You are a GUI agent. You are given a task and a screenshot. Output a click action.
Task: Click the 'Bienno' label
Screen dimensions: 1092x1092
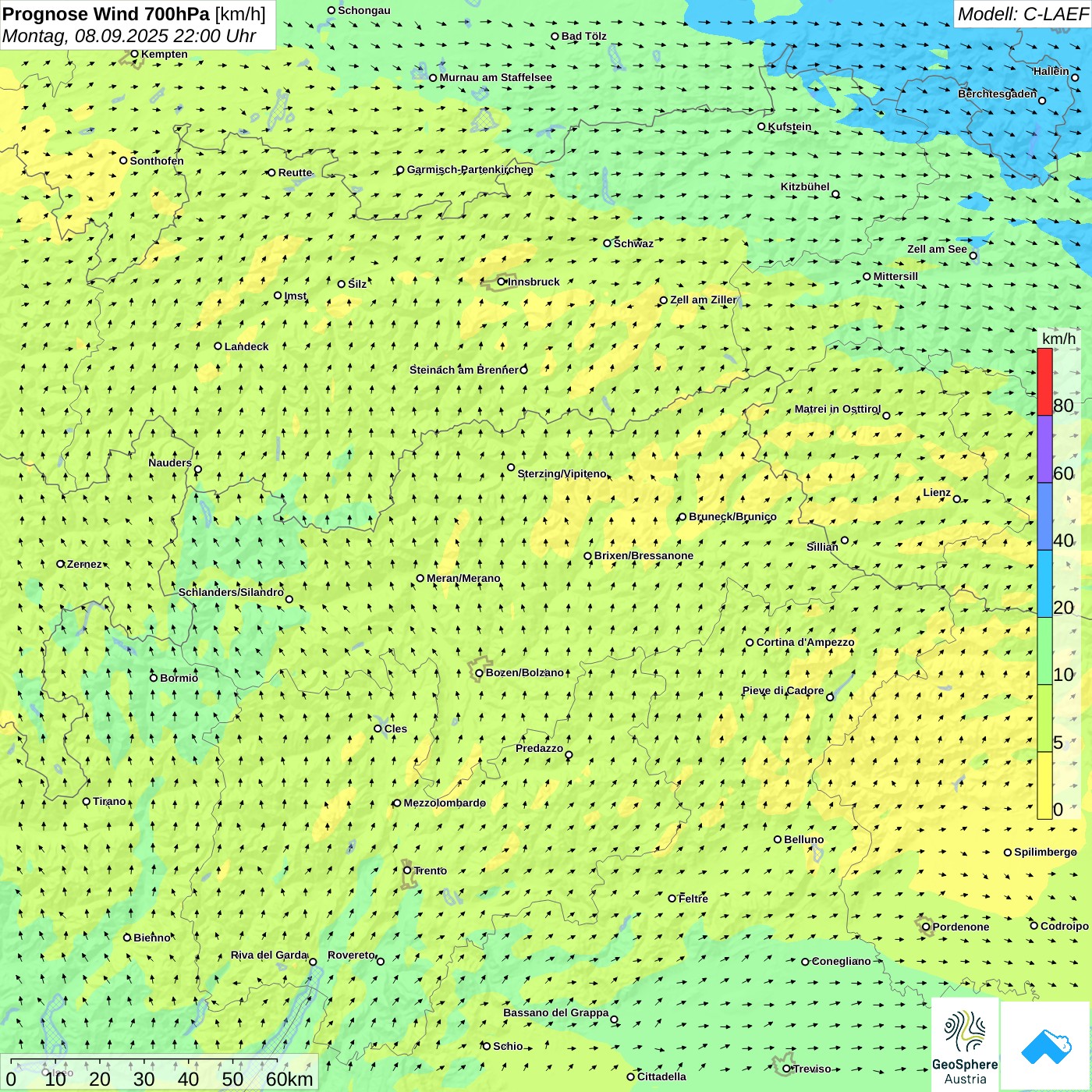(152, 938)
